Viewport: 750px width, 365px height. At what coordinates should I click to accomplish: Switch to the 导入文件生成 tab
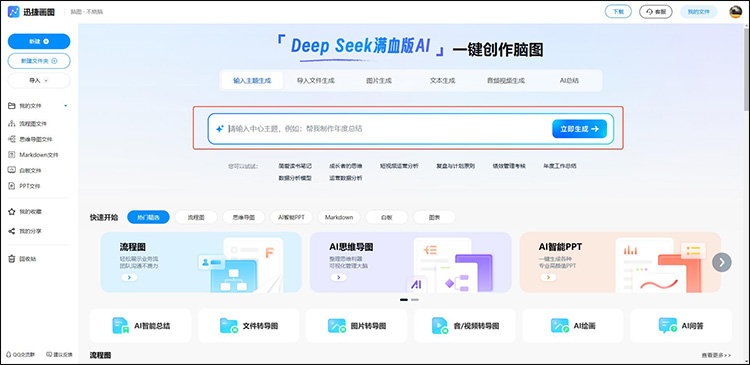pyautogui.click(x=316, y=81)
